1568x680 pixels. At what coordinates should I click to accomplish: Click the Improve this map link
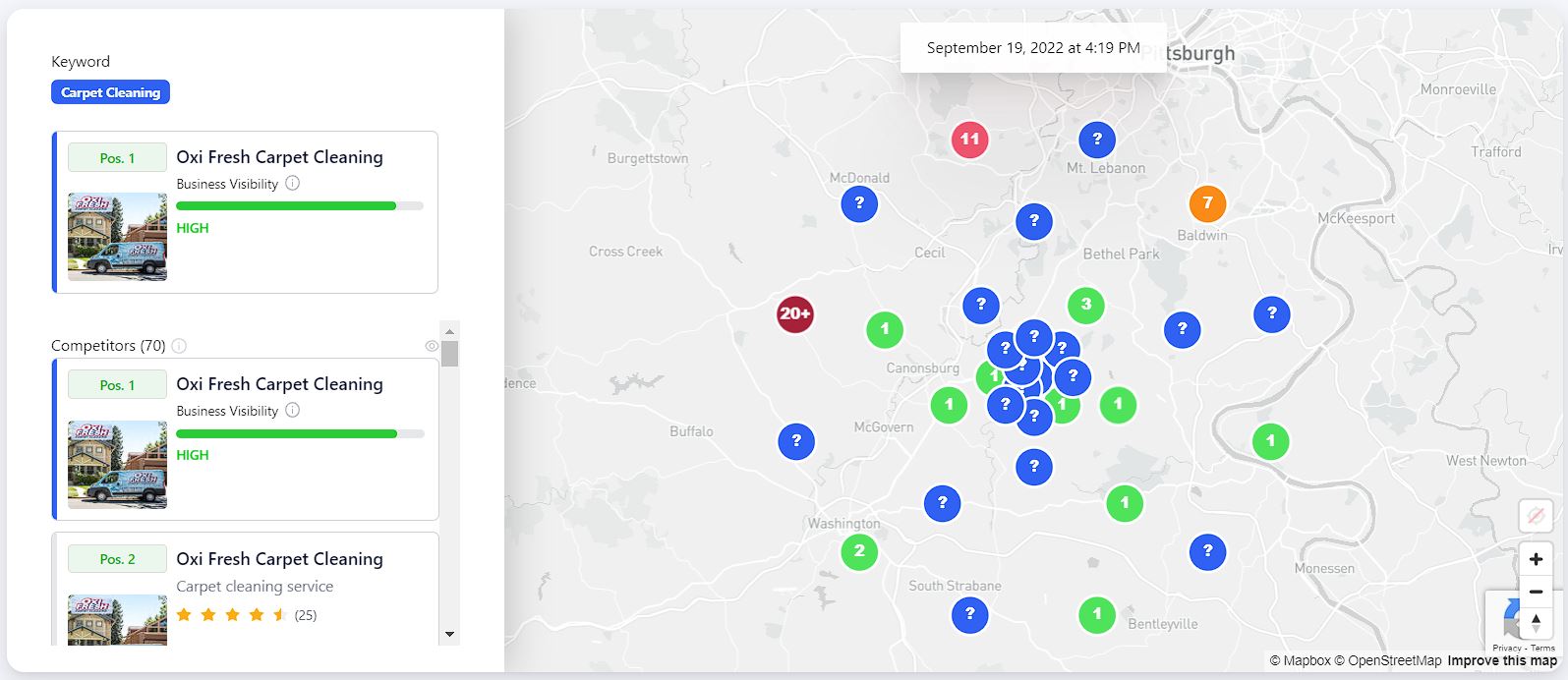(x=1502, y=660)
